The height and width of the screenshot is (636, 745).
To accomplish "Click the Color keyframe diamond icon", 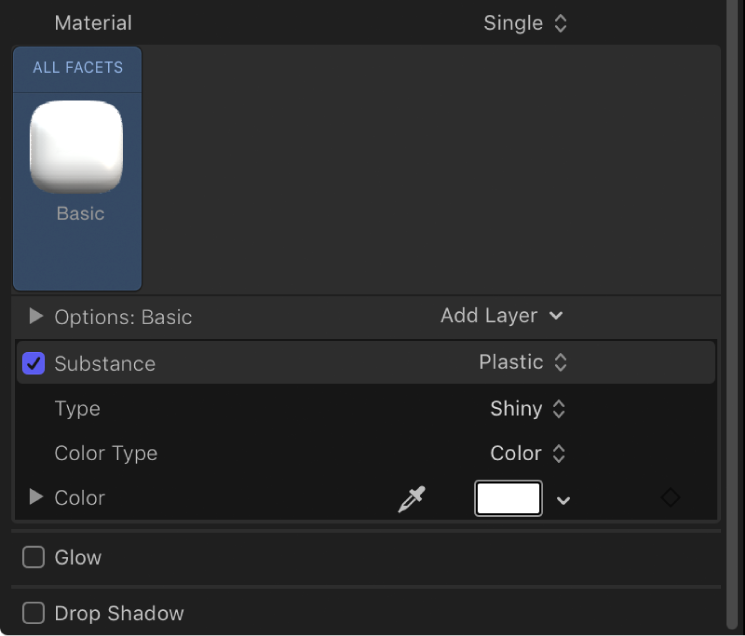I will 670,497.
